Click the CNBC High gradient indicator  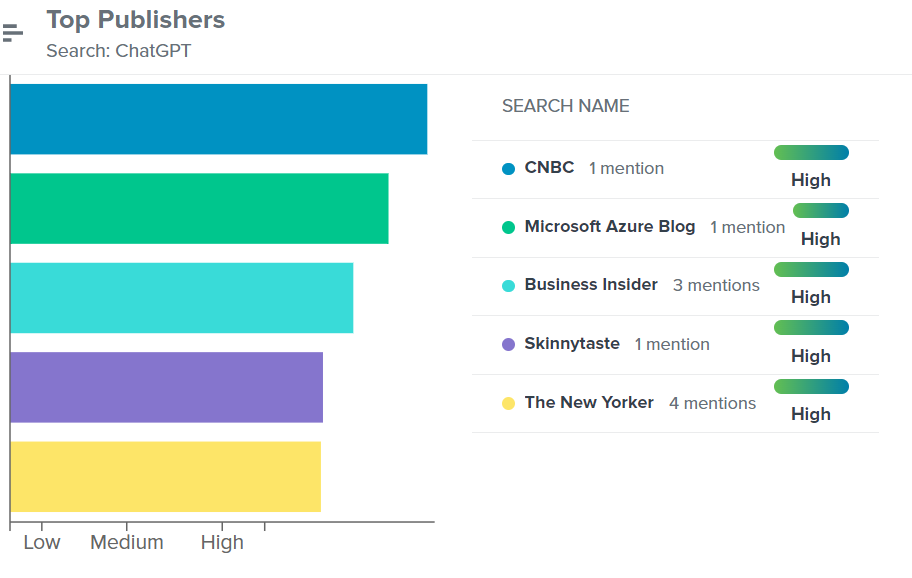811,153
